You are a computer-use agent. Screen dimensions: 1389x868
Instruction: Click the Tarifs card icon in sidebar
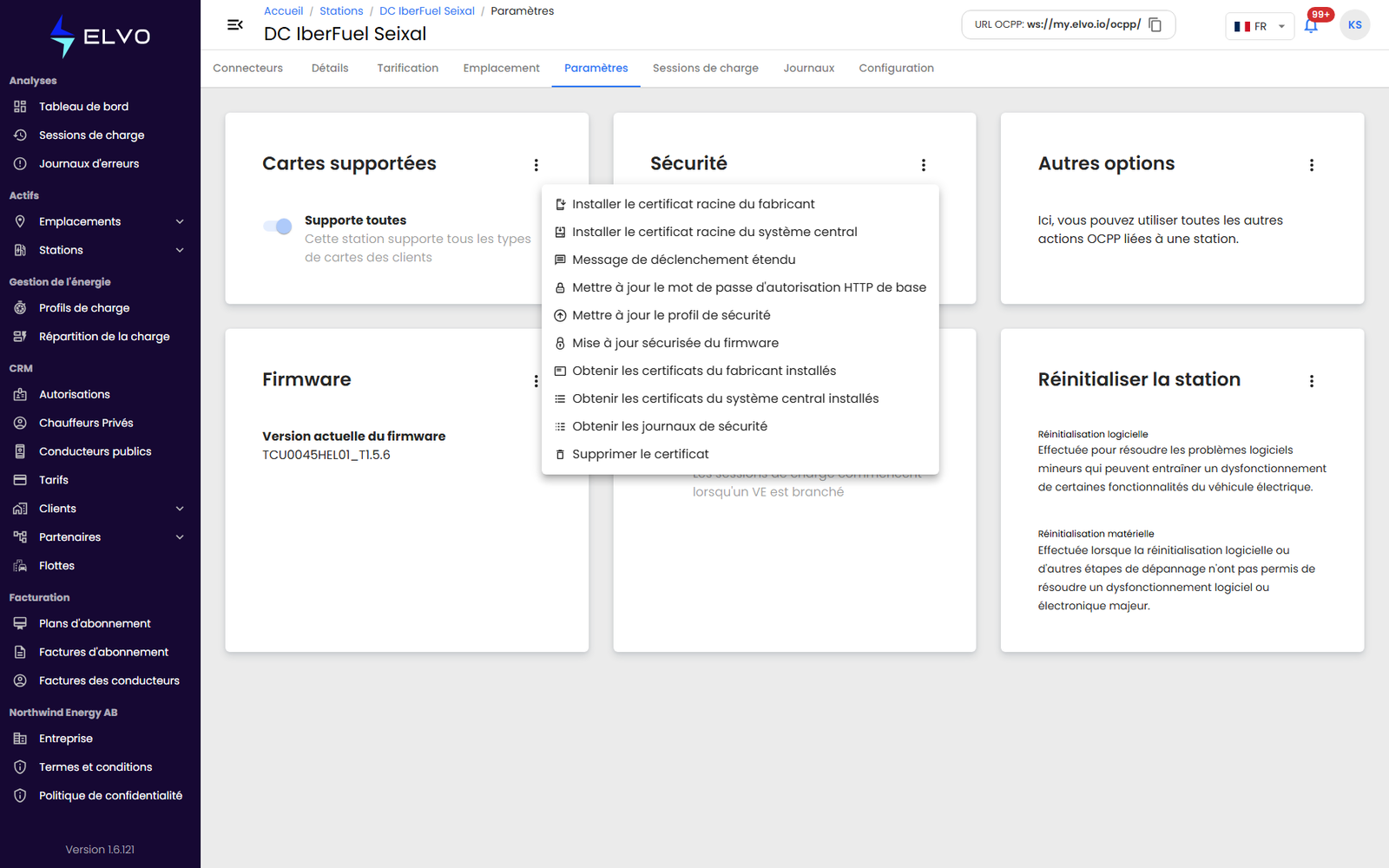(x=20, y=480)
